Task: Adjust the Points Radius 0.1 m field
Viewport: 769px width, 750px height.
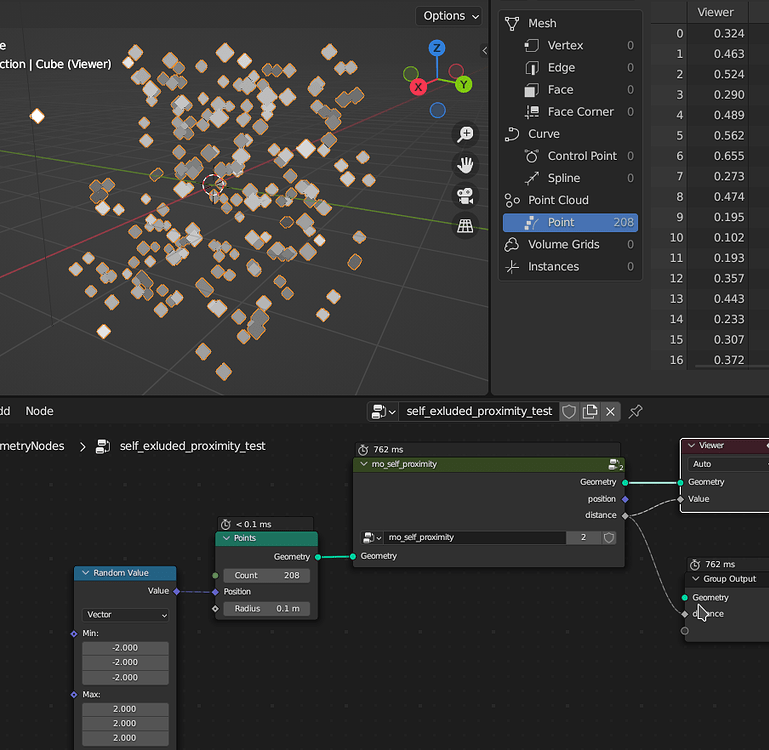Action: click(x=266, y=609)
